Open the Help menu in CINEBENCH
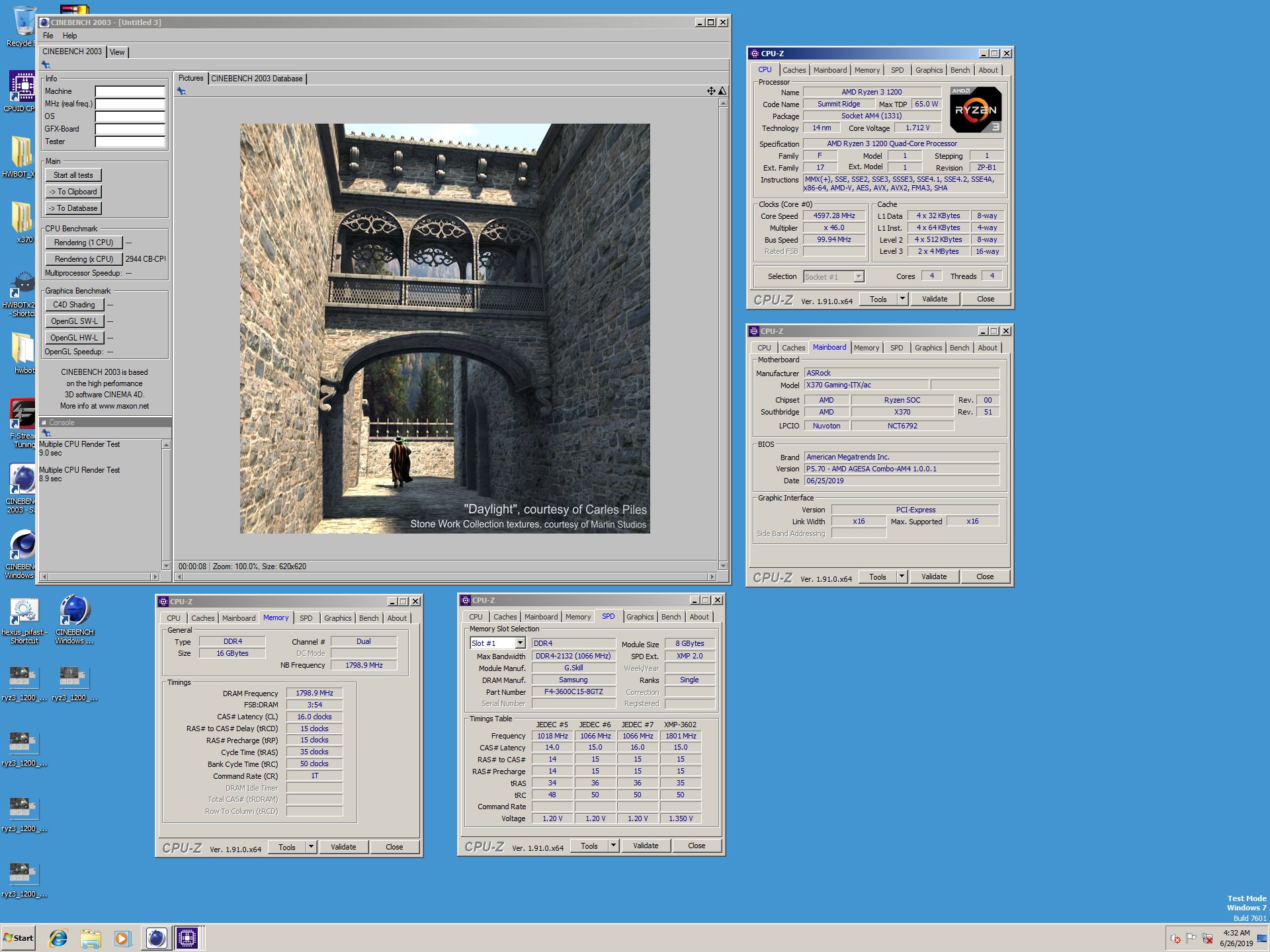Image resolution: width=1270 pixels, height=952 pixels. pyautogui.click(x=69, y=36)
